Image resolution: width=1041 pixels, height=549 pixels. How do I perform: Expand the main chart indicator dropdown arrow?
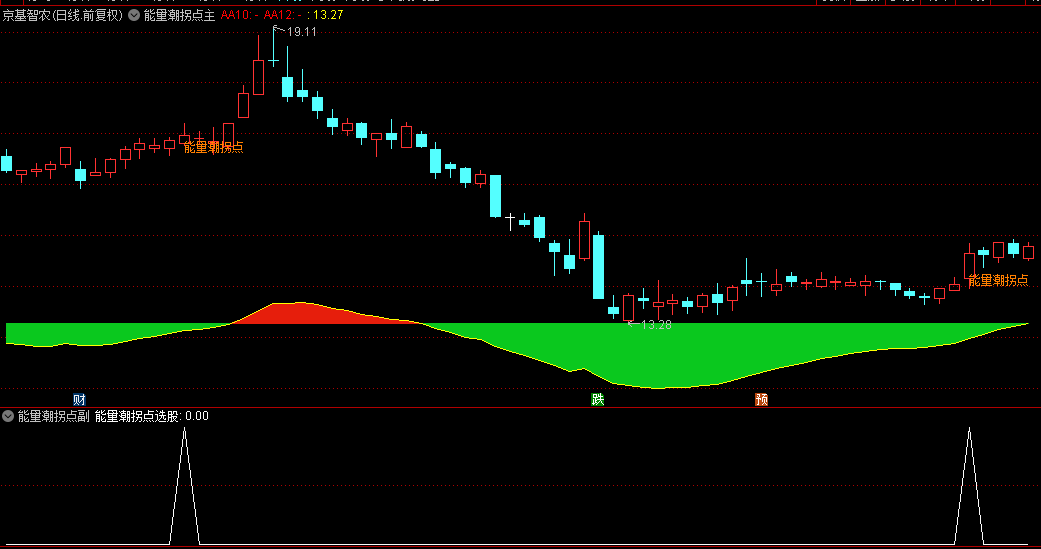(x=134, y=15)
